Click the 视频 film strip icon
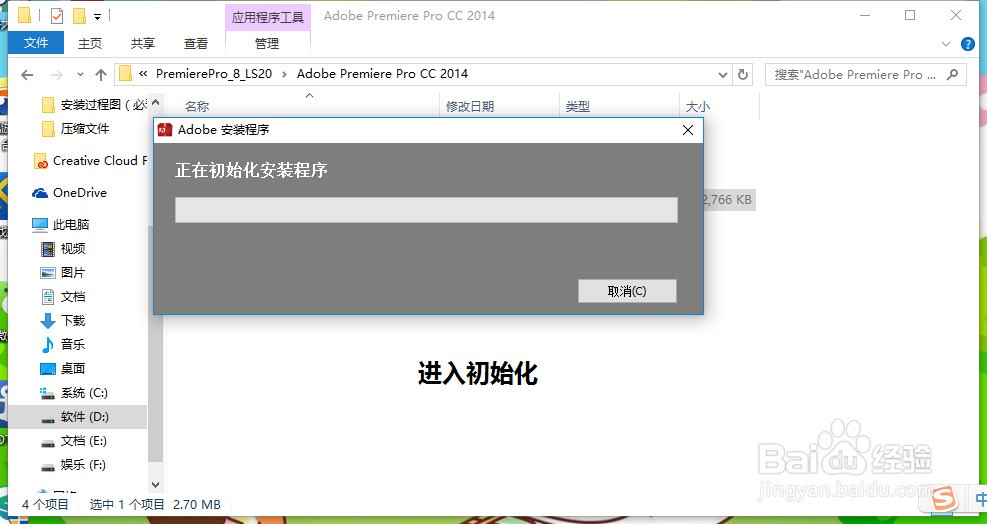Image resolution: width=987 pixels, height=524 pixels. (48, 249)
